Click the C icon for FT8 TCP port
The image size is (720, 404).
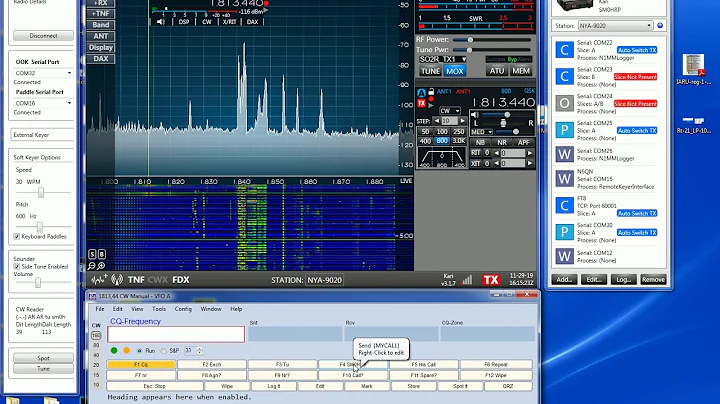pyautogui.click(x=564, y=205)
